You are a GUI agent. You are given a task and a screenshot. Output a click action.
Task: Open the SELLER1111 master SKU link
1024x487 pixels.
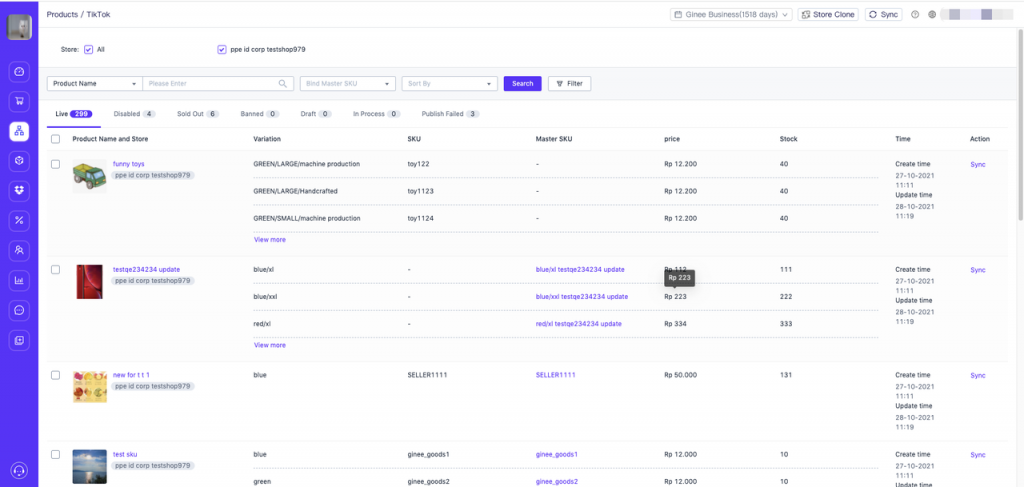(x=556, y=375)
